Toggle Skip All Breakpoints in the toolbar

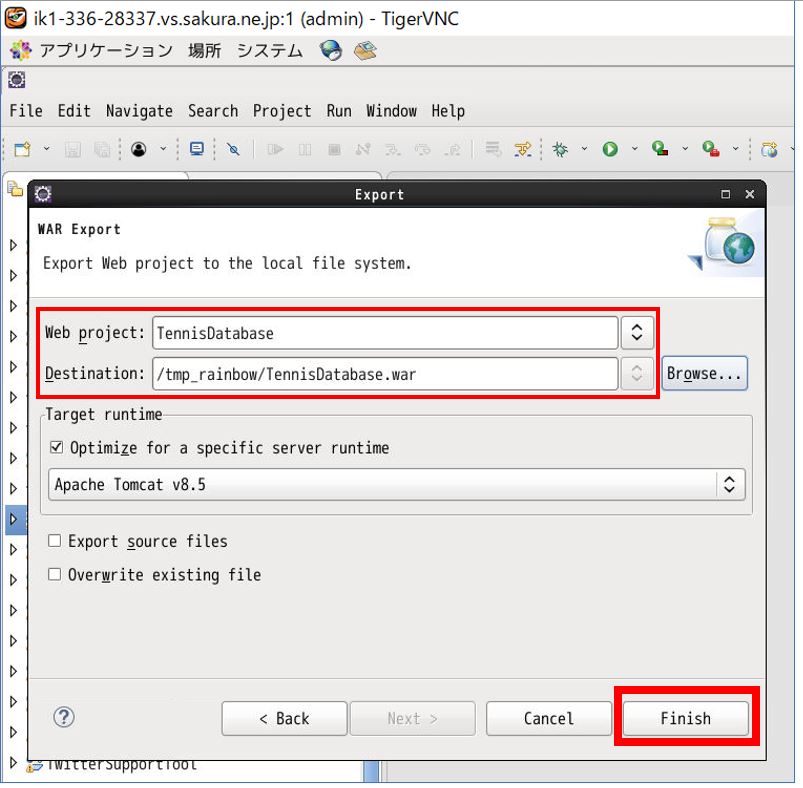(234, 150)
